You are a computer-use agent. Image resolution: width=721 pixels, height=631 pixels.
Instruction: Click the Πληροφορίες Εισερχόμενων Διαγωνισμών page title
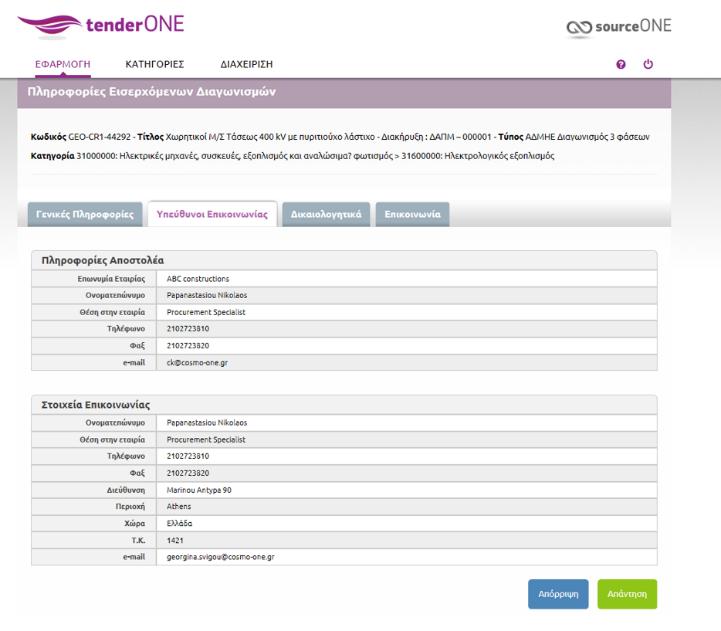click(152, 92)
